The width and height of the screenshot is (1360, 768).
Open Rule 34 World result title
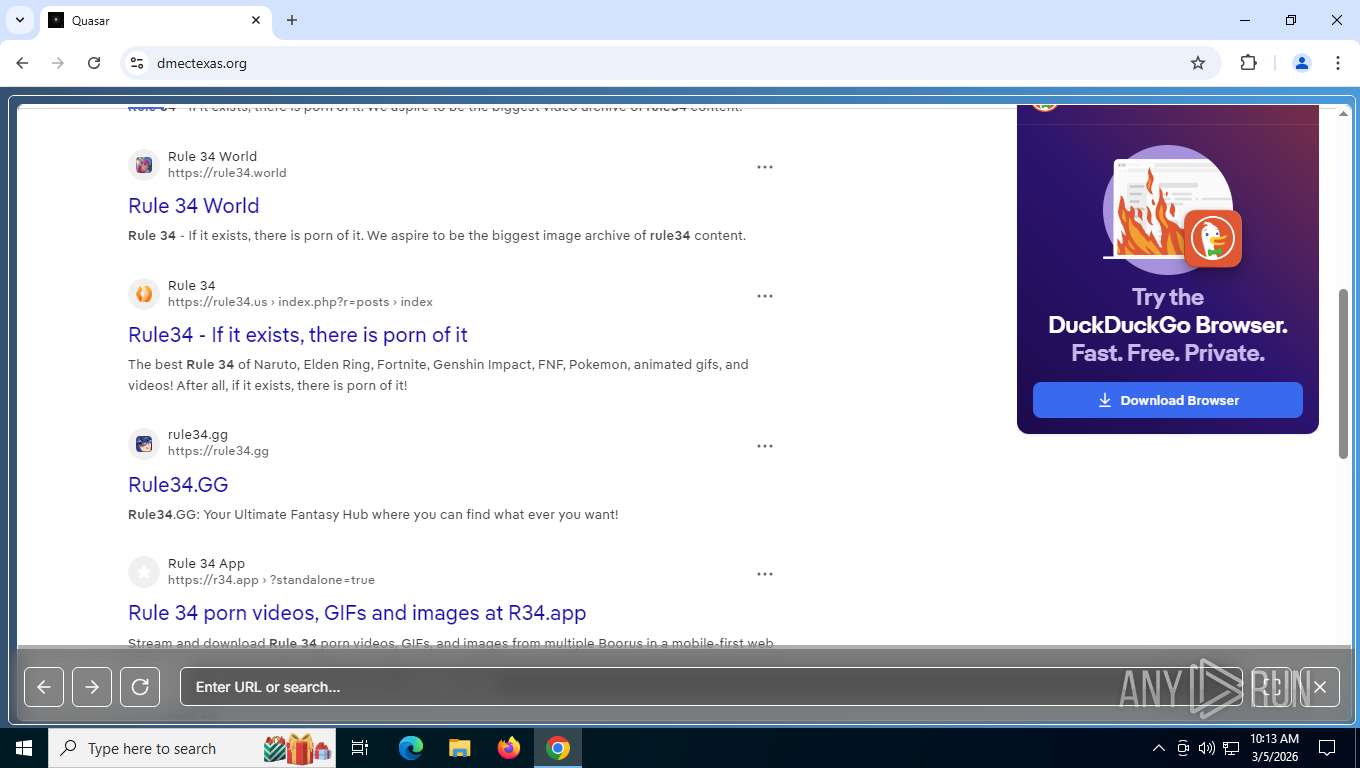click(193, 205)
